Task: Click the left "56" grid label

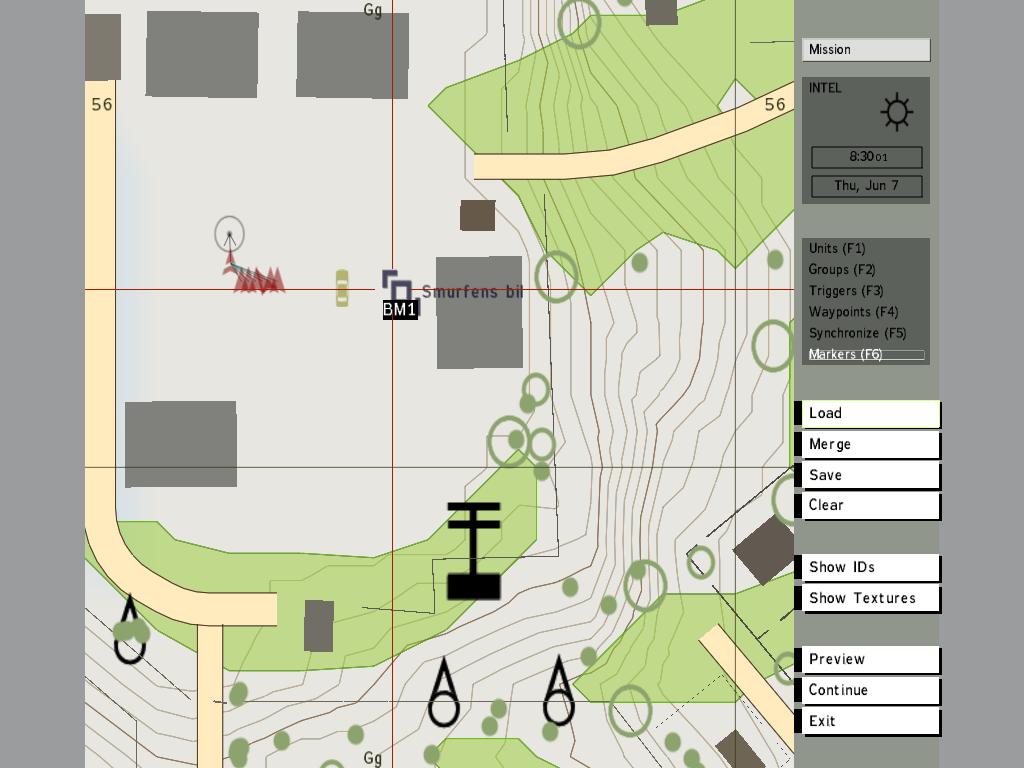Action: point(102,104)
